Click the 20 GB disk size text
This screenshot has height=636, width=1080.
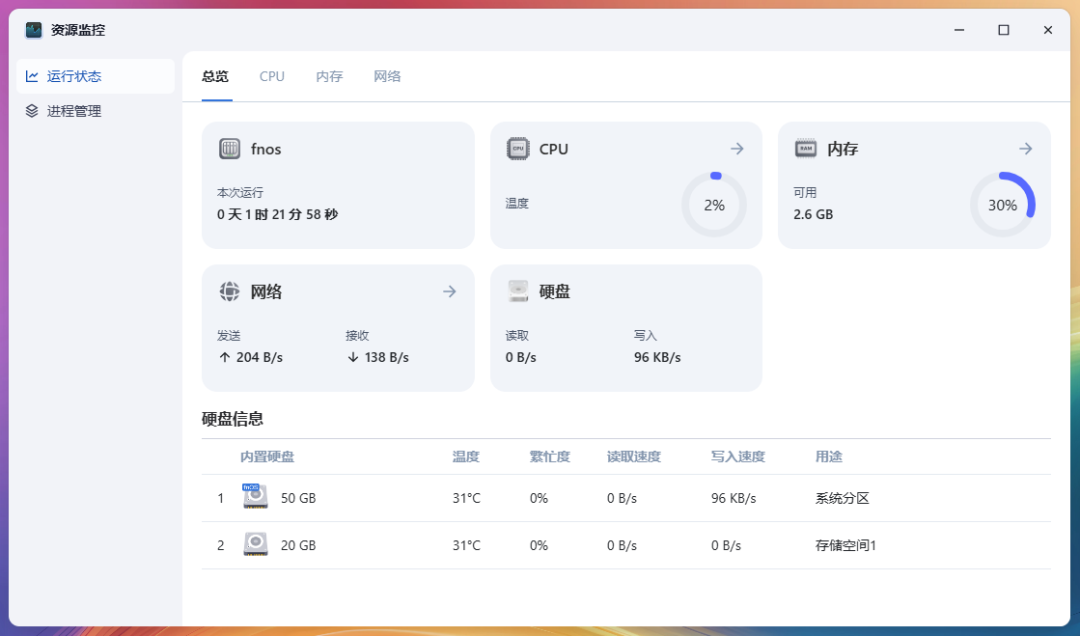point(298,545)
